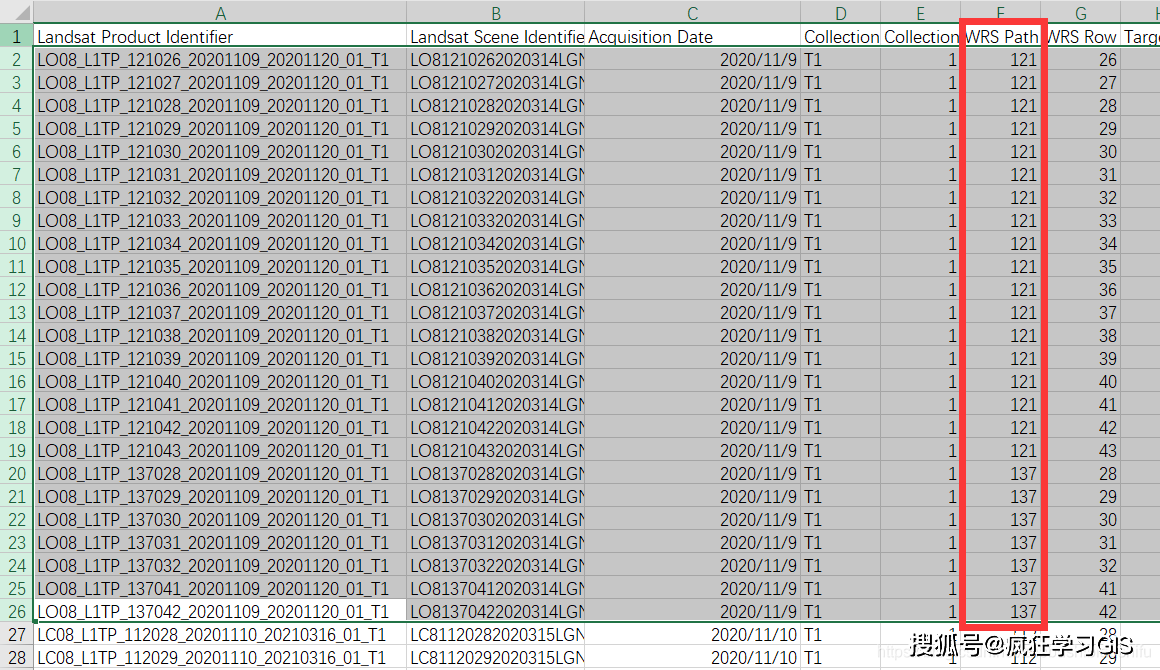Select row 14 header number

coord(16,336)
